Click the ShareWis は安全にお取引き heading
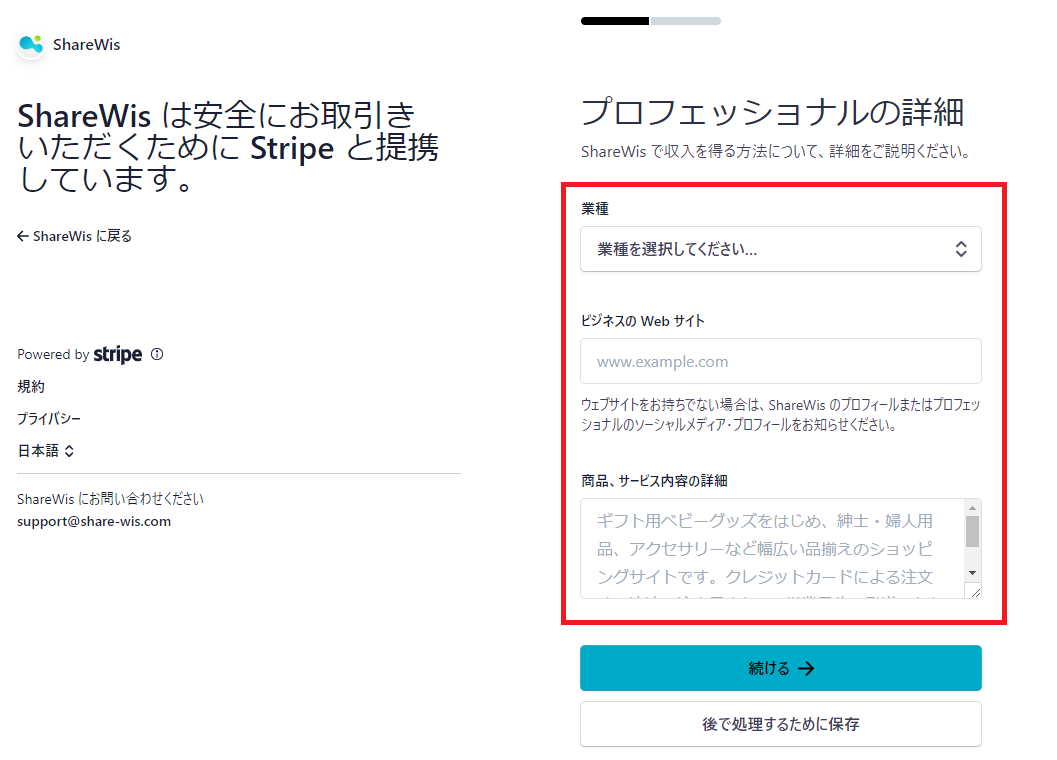1057x760 pixels. [228, 148]
